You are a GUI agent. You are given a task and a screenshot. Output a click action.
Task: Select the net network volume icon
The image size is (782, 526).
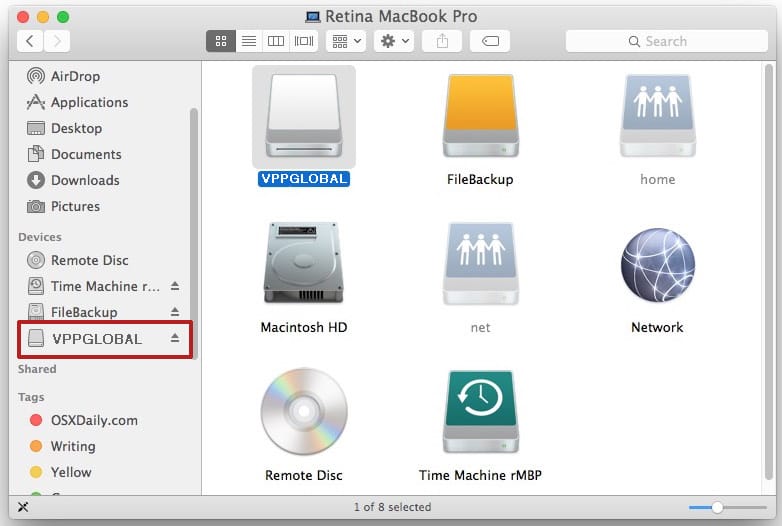pos(480,263)
